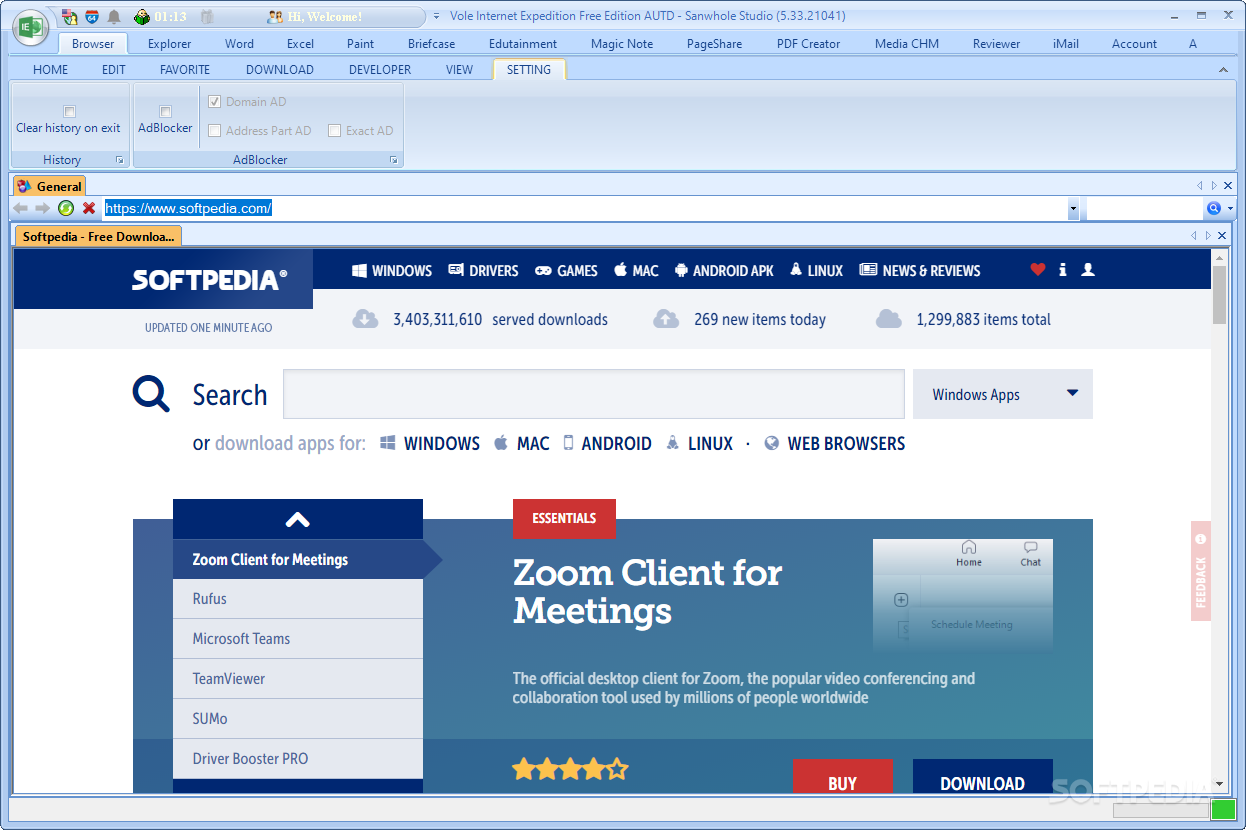Toggle the Domain AD checkbox

[x=214, y=102]
